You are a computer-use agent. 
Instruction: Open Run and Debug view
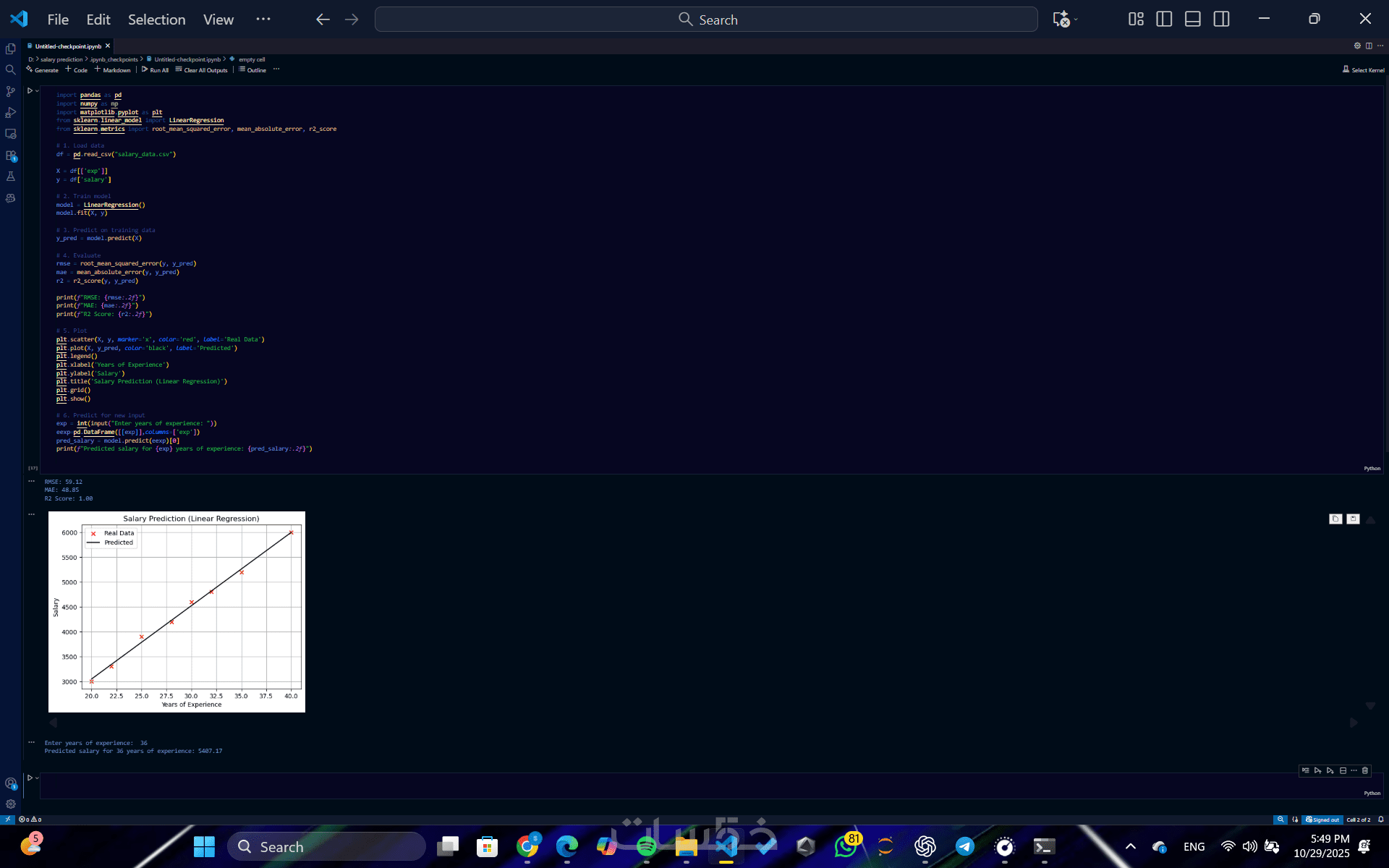[x=11, y=112]
